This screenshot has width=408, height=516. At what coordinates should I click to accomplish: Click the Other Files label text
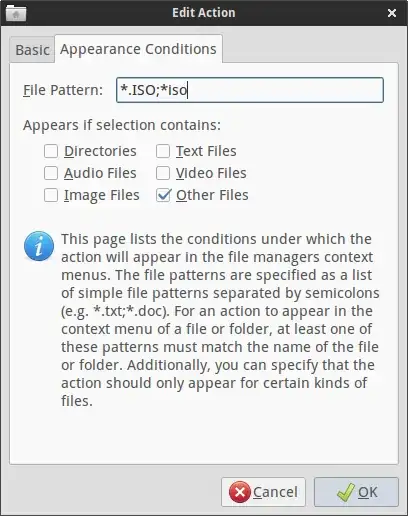pyautogui.click(x=212, y=195)
